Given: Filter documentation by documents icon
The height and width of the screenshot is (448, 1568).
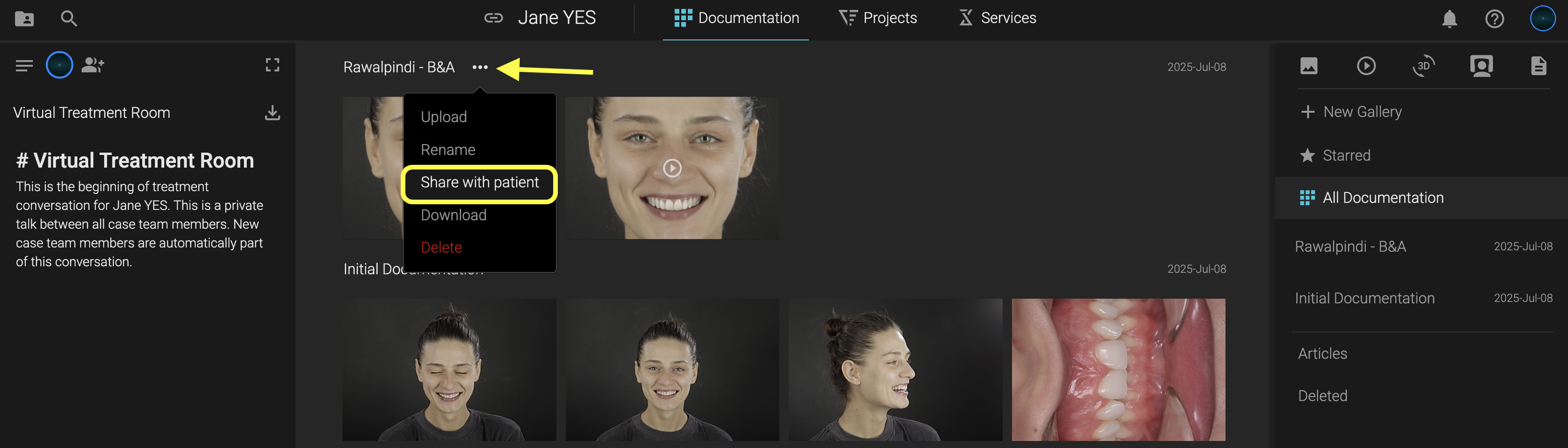Looking at the screenshot, I should click(x=1538, y=66).
